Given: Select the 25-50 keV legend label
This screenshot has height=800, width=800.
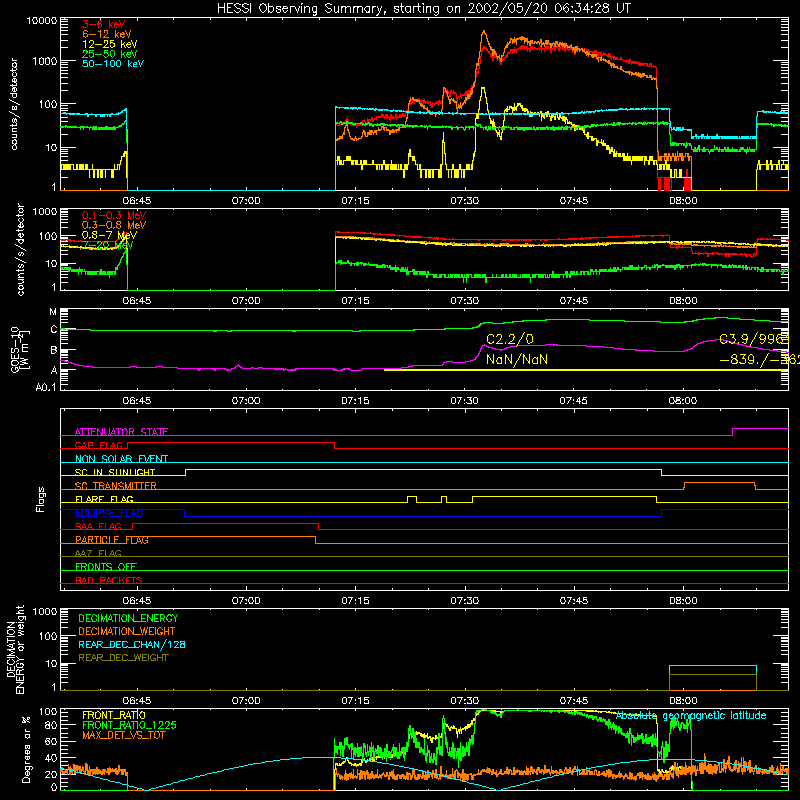Looking at the screenshot, I should point(110,54).
